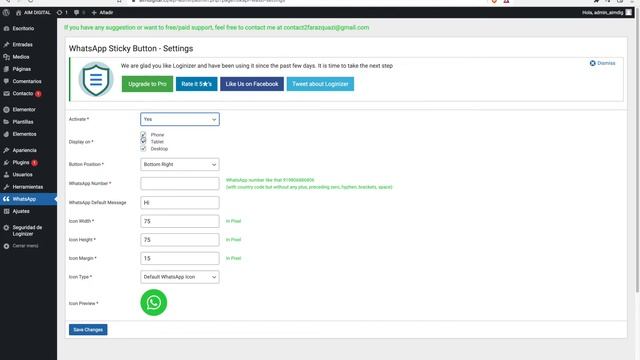Click the Usuarios person icon

pyautogui.click(x=6, y=175)
